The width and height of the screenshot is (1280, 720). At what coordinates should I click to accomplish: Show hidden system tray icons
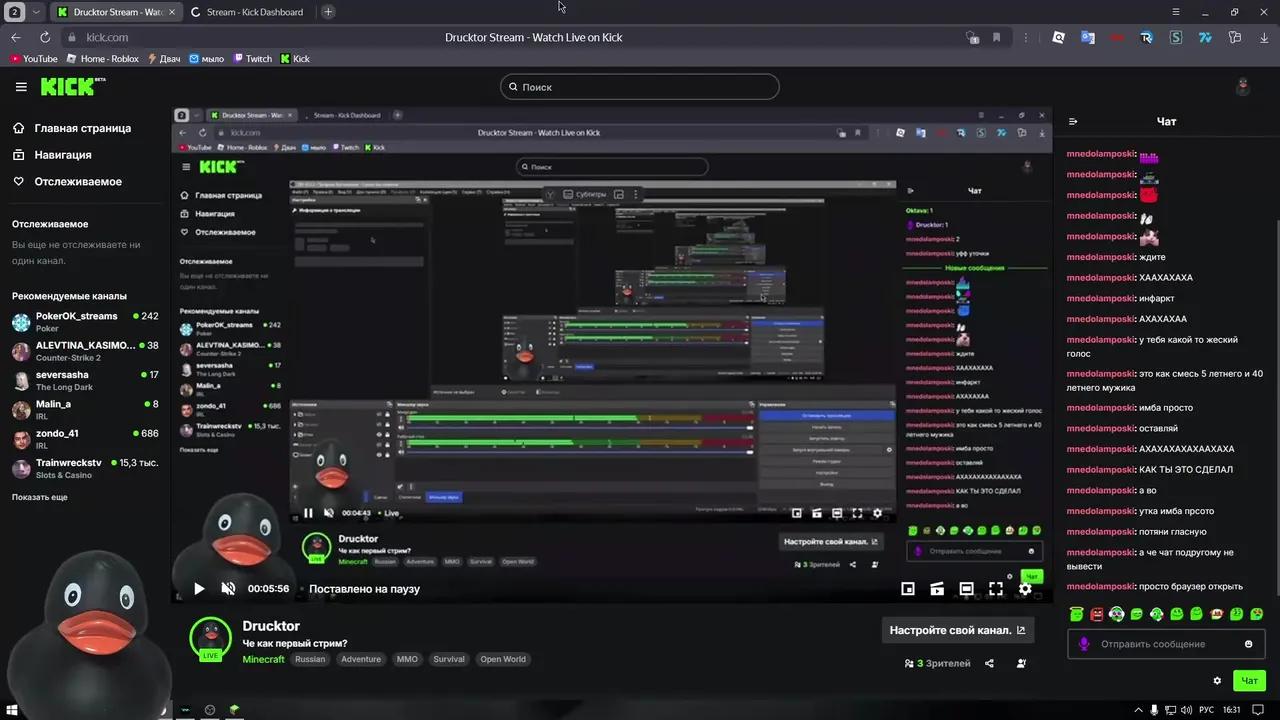pyautogui.click(x=1138, y=710)
